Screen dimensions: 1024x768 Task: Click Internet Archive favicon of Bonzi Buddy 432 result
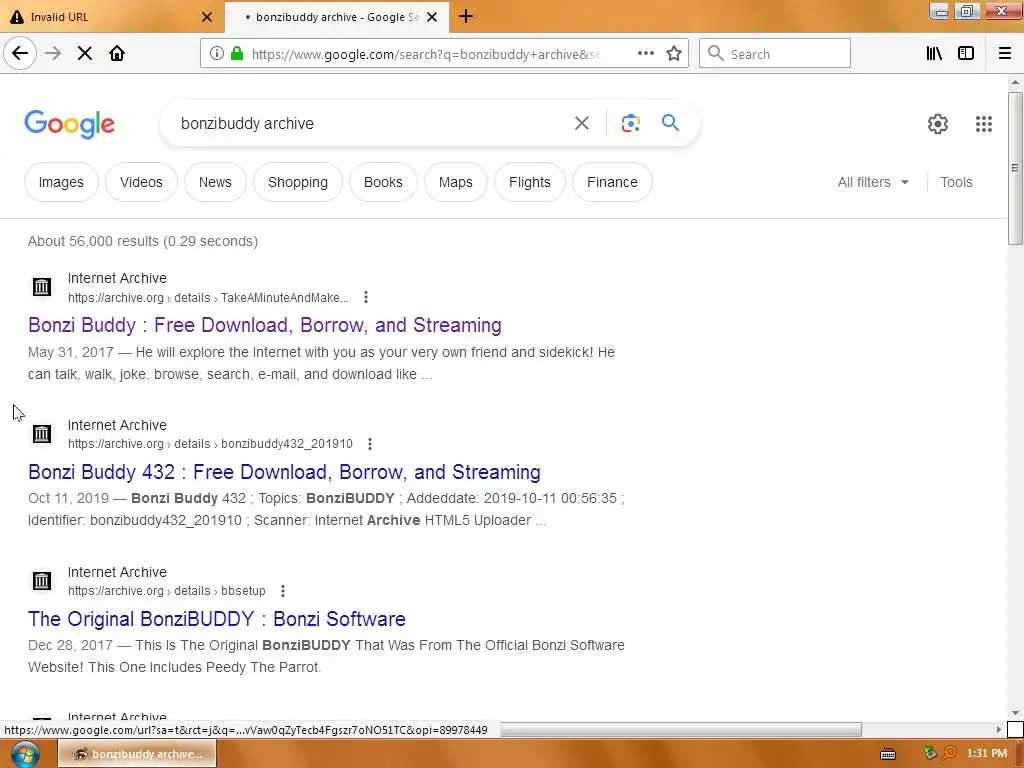[42, 434]
